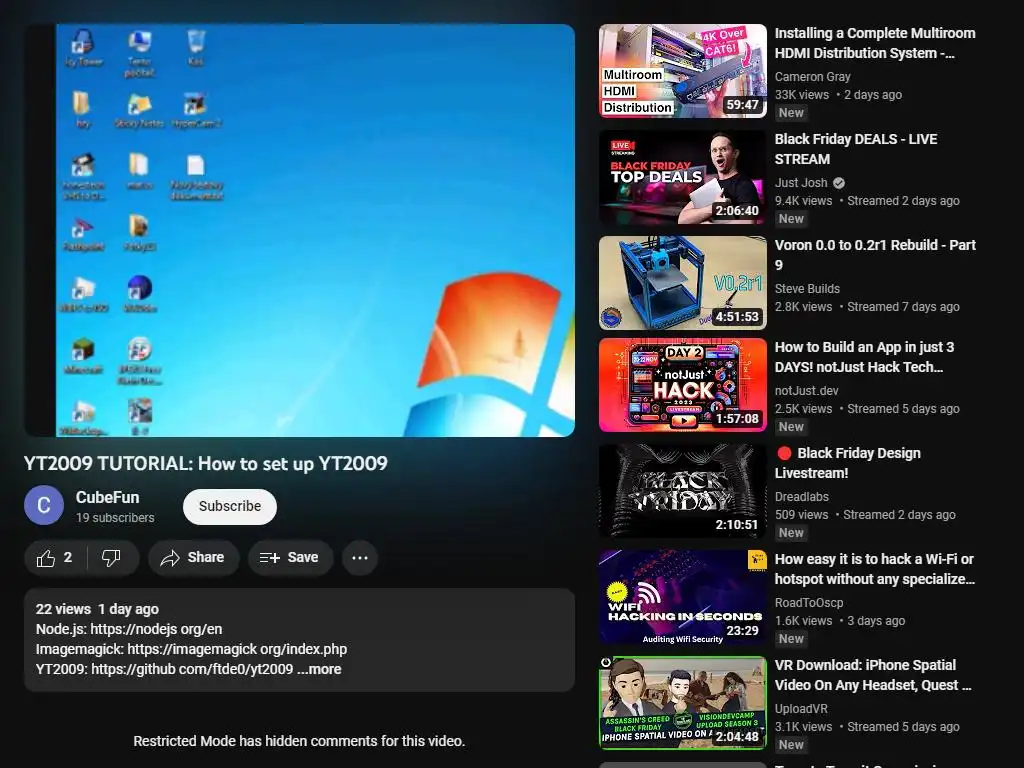The height and width of the screenshot is (768, 1024).
Task: Click the 23:29 duration badge
Action: (743, 630)
